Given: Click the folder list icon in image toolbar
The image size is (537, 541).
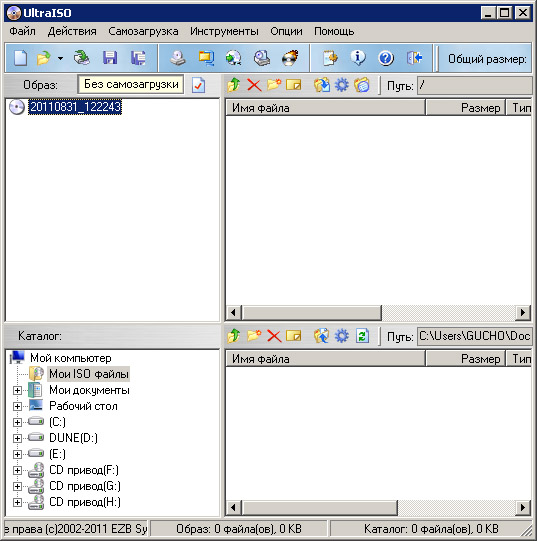Looking at the screenshot, I should (362, 85).
